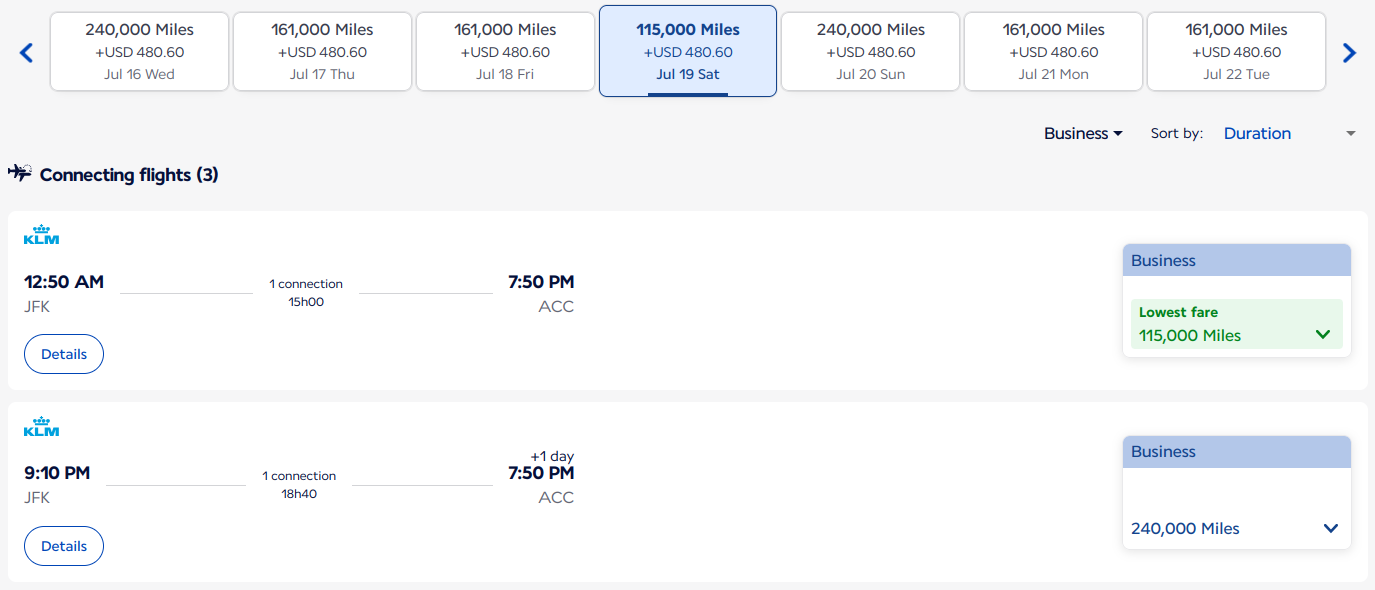Open Details for the 12:50 AM flight

click(x=64, y=354)
